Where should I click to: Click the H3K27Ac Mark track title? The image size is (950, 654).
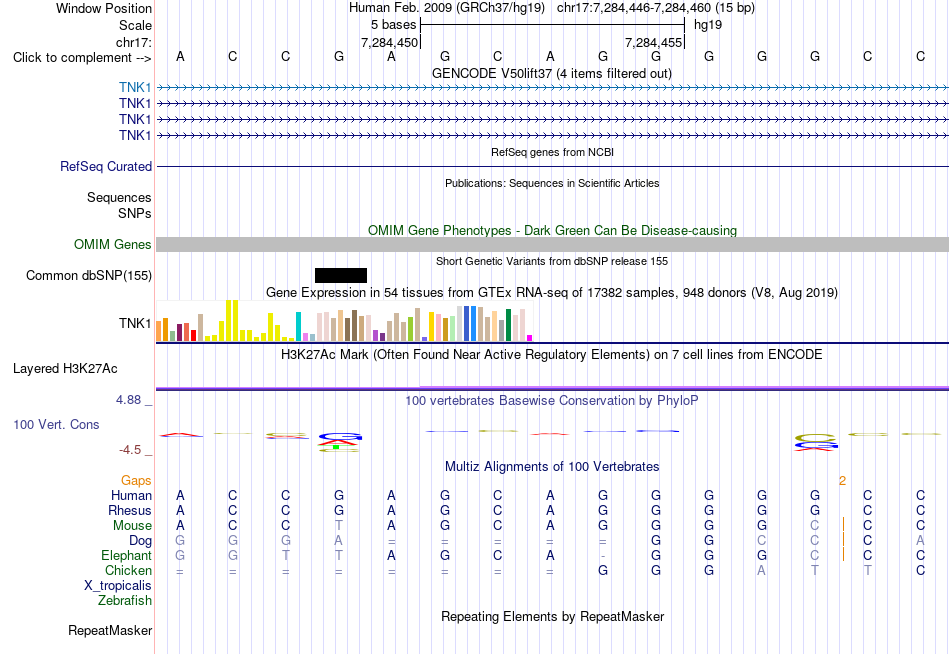click(551, 355)
